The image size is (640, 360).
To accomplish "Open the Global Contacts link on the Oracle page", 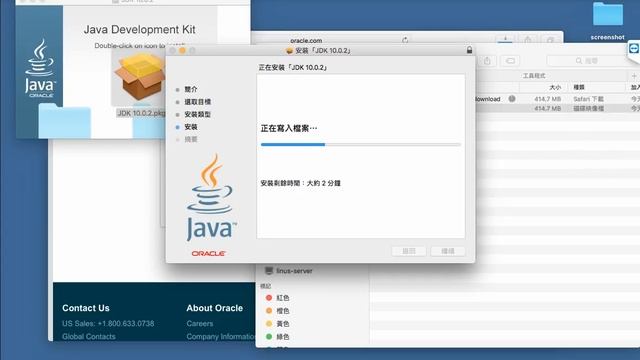I will (x=89, y=336).
